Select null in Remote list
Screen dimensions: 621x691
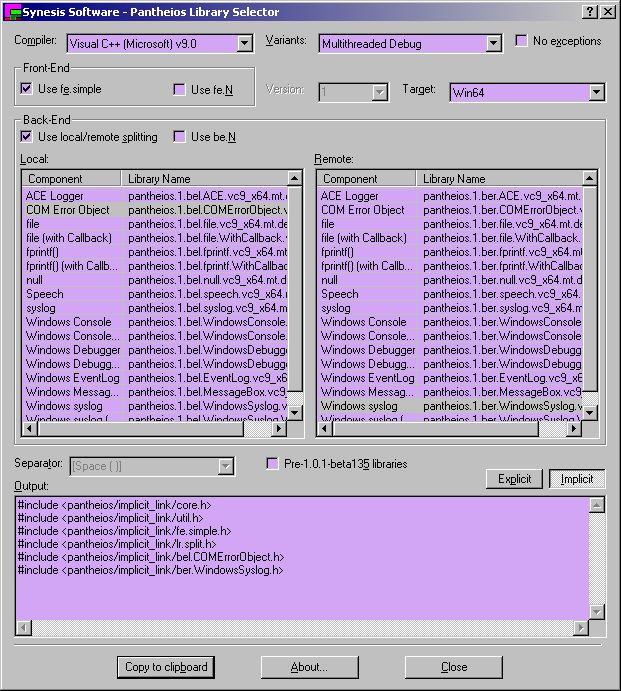coord(450,280)
